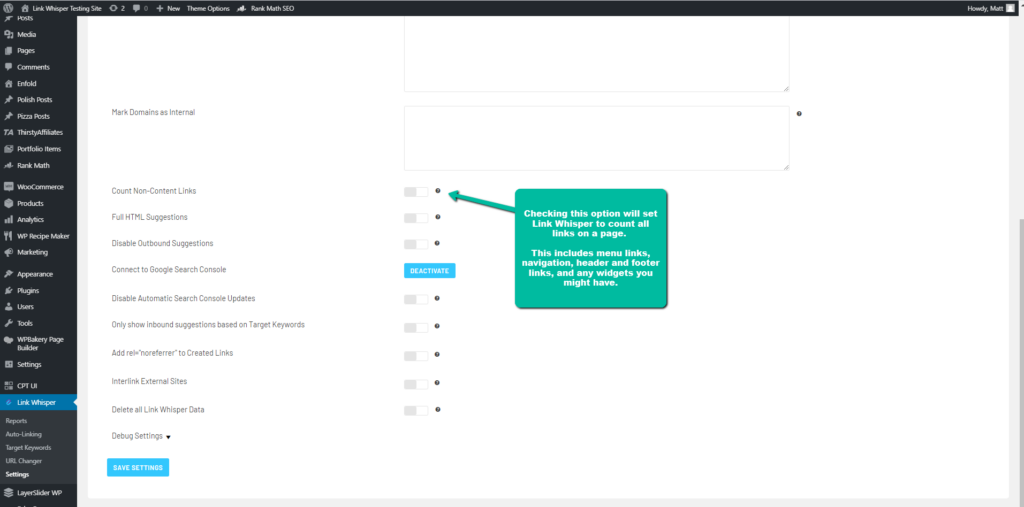Open WPBakery Page Builder menu item
This screenshot has height=507, width=1024.
(x=39, y=344)
